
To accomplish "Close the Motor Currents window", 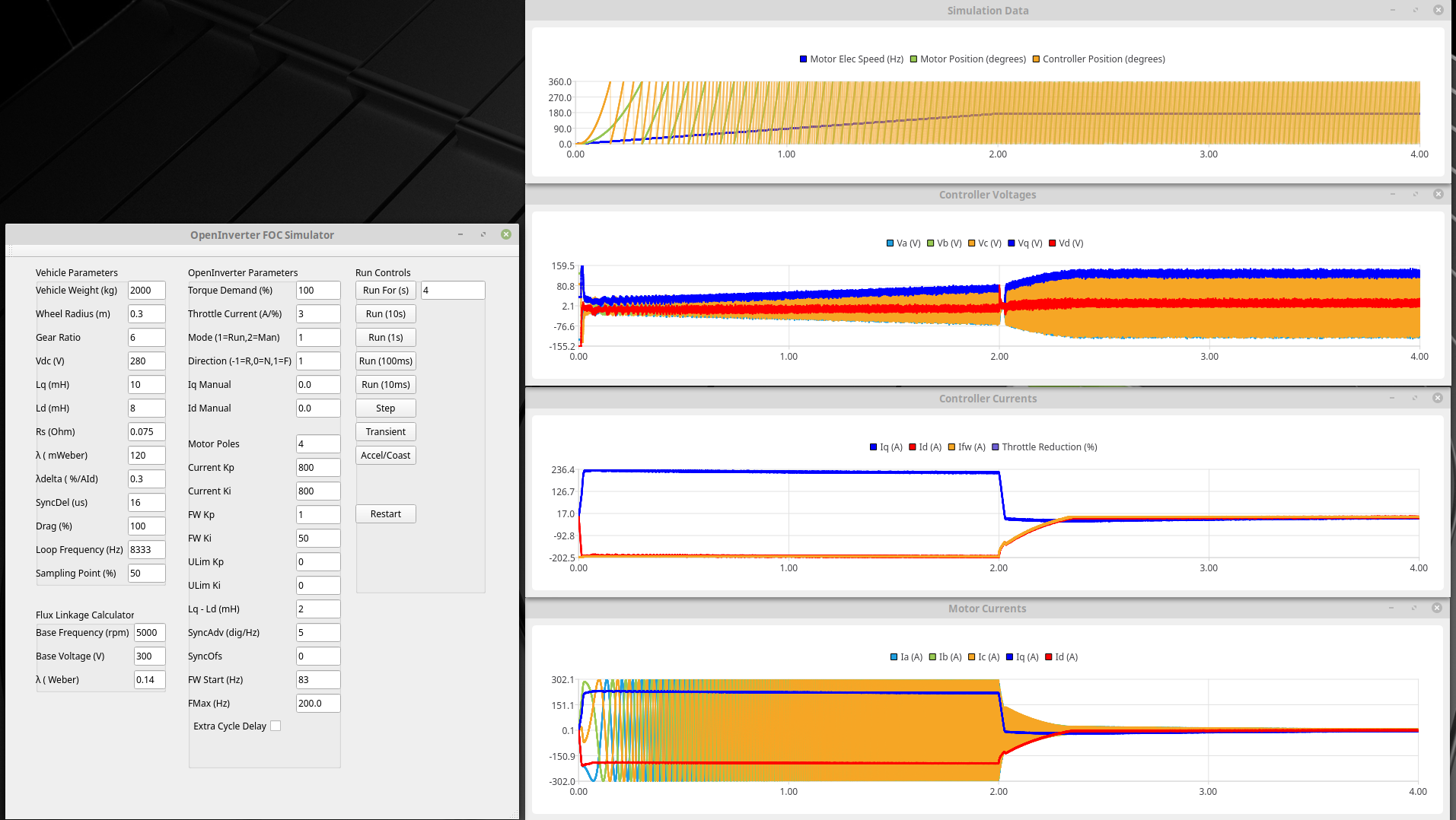I will [x=1437, y=608].
